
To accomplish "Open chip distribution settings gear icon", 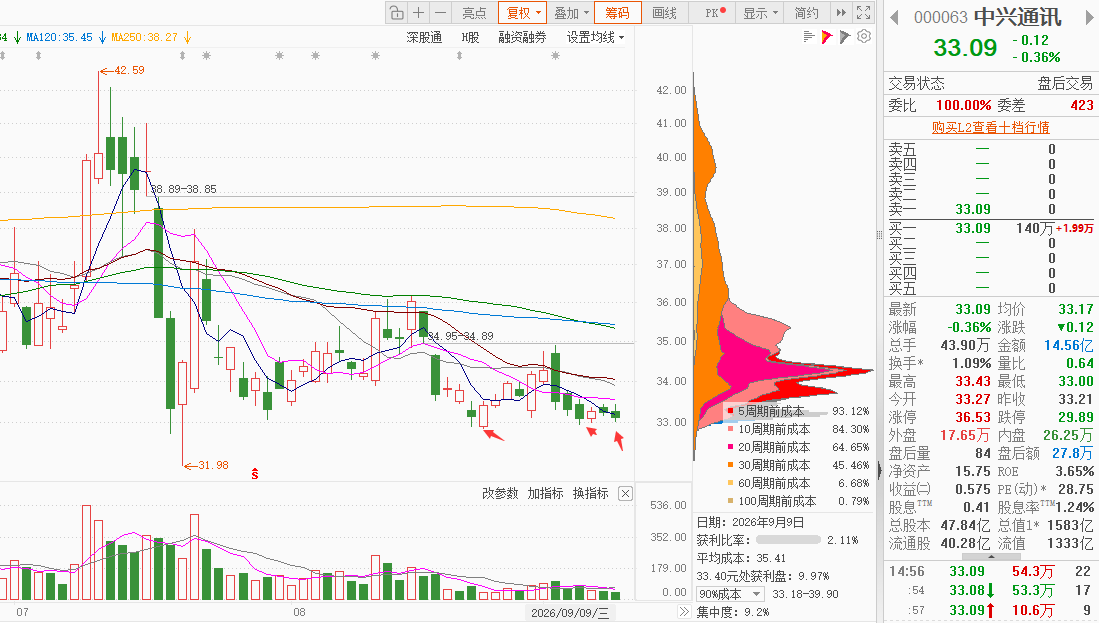I will 864,36.
